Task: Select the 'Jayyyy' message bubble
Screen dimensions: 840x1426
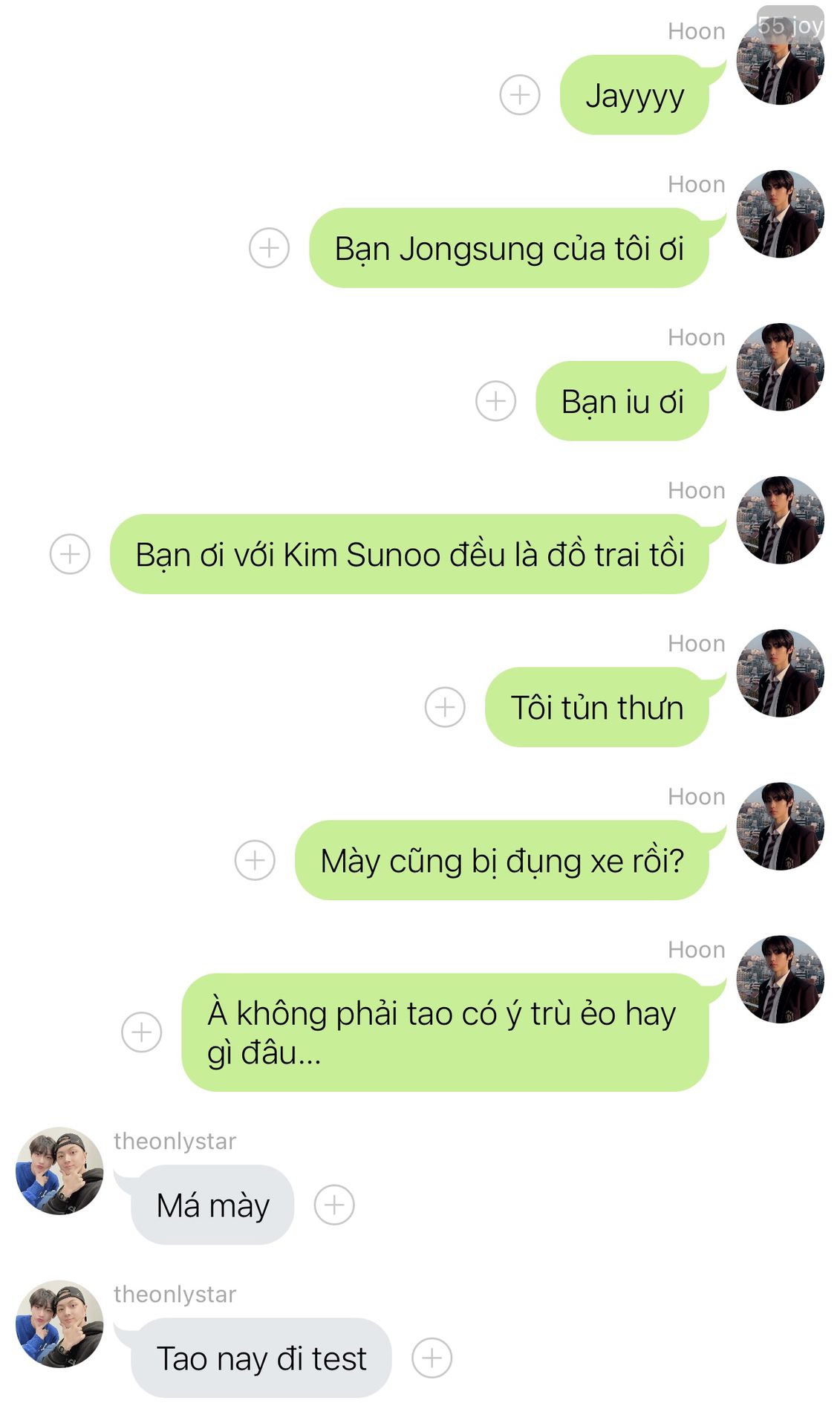Action: 634,95
